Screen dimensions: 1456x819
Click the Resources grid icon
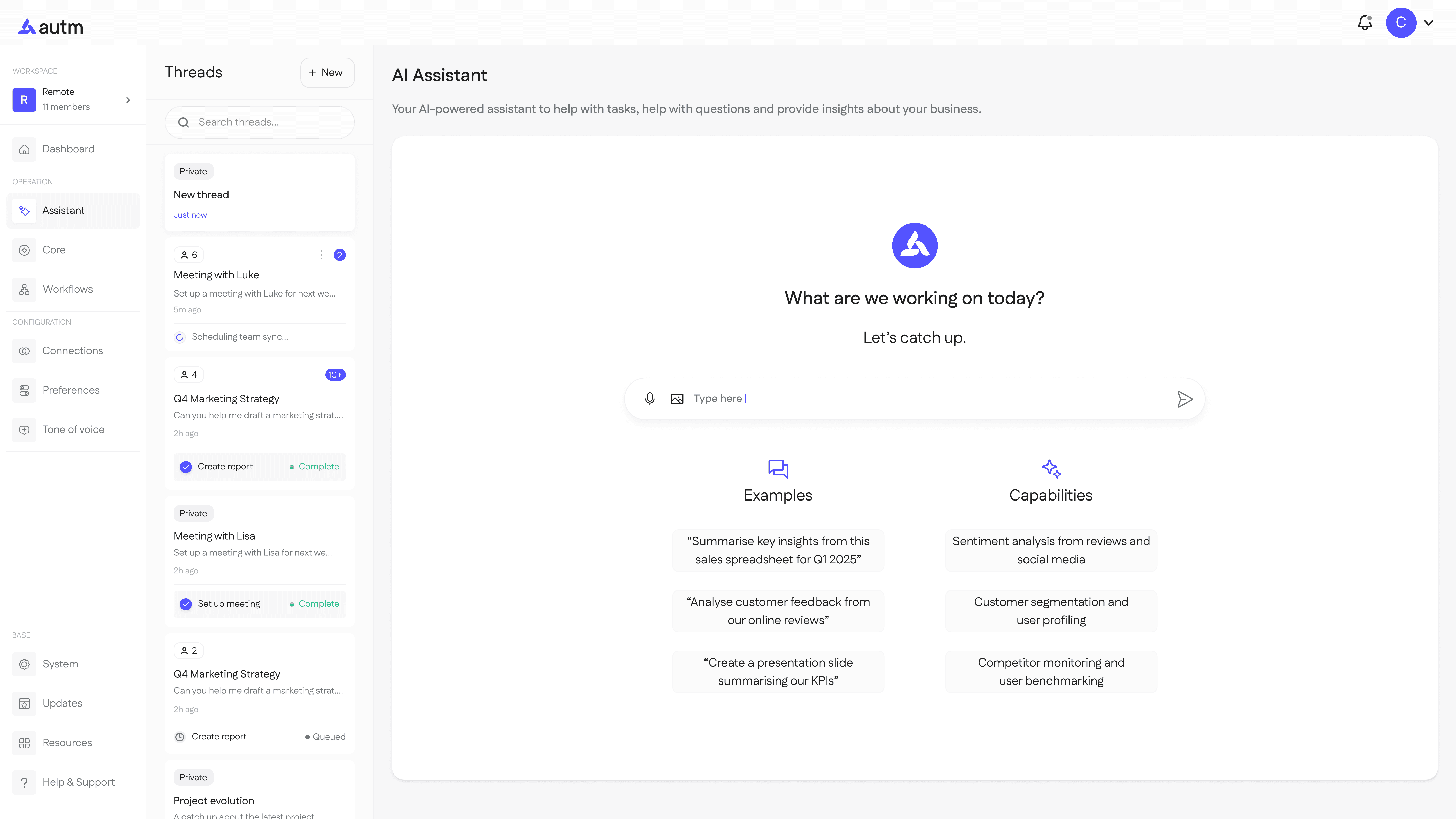tap(24, 743)
